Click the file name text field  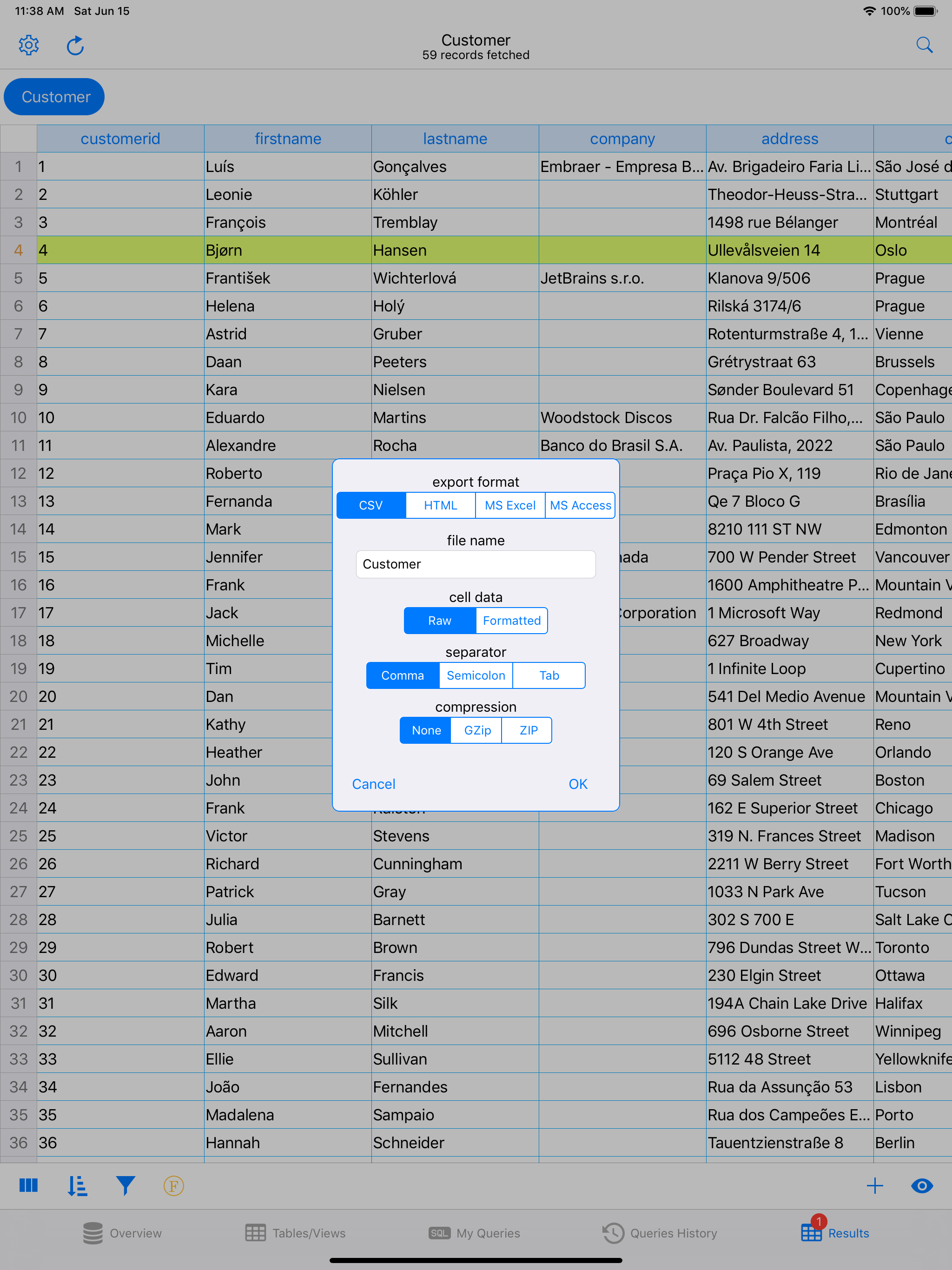coord(476,564)
